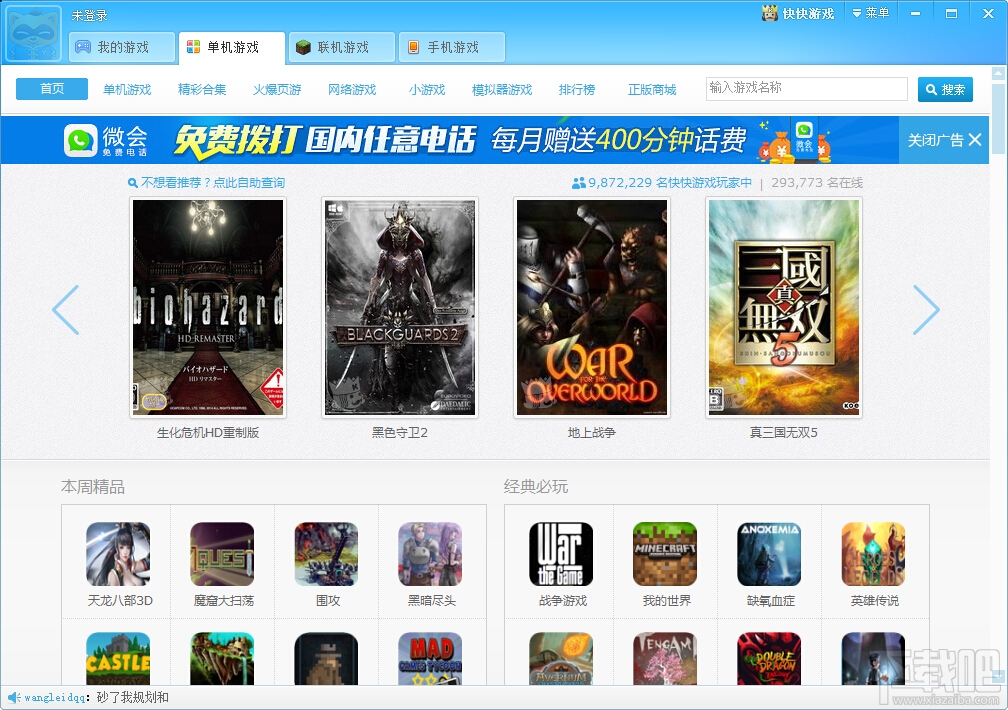Close the ad with 关闭广告
The width and height of the screenshot is (1008, 710).
[x=944, y=140]
